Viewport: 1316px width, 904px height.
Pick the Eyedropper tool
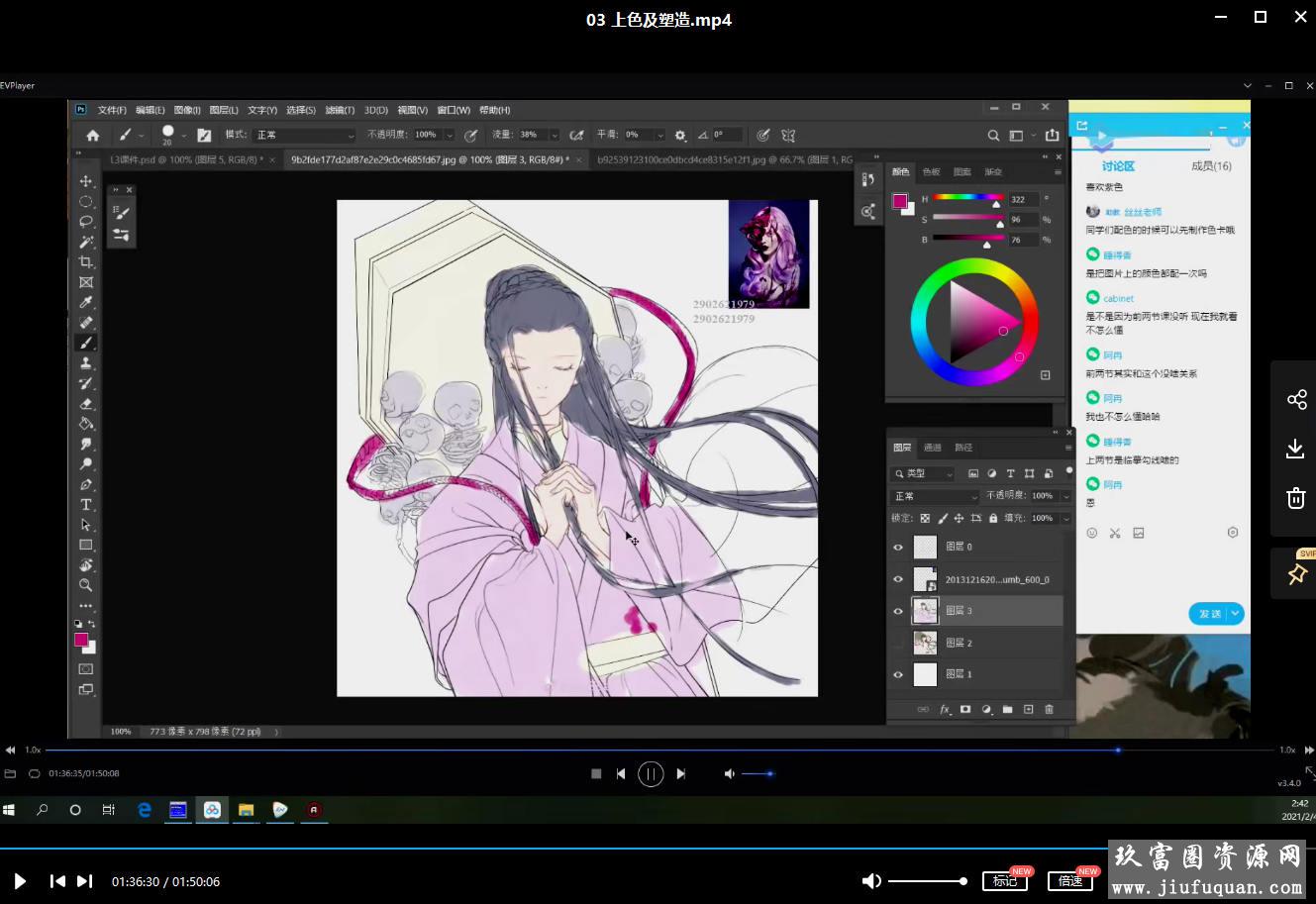click(x=86, y=303)
